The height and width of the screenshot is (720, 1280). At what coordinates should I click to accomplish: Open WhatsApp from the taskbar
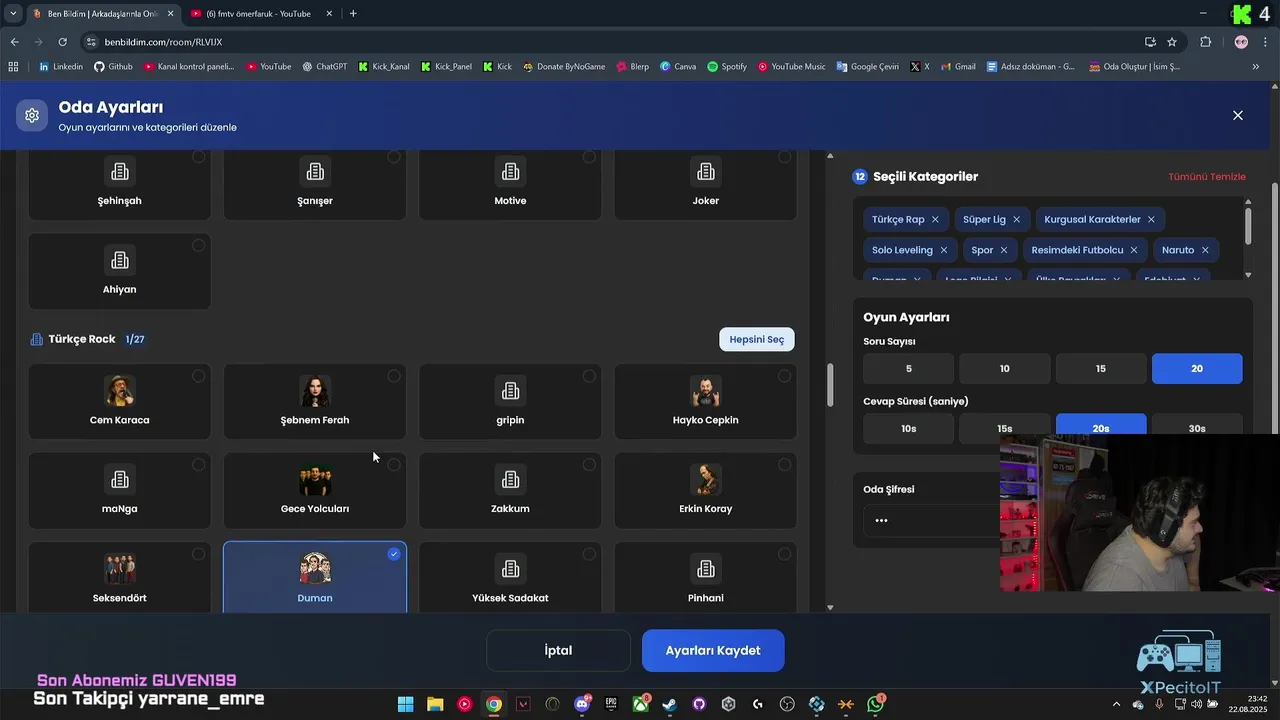pyautogui.click(x=876, y=704)
